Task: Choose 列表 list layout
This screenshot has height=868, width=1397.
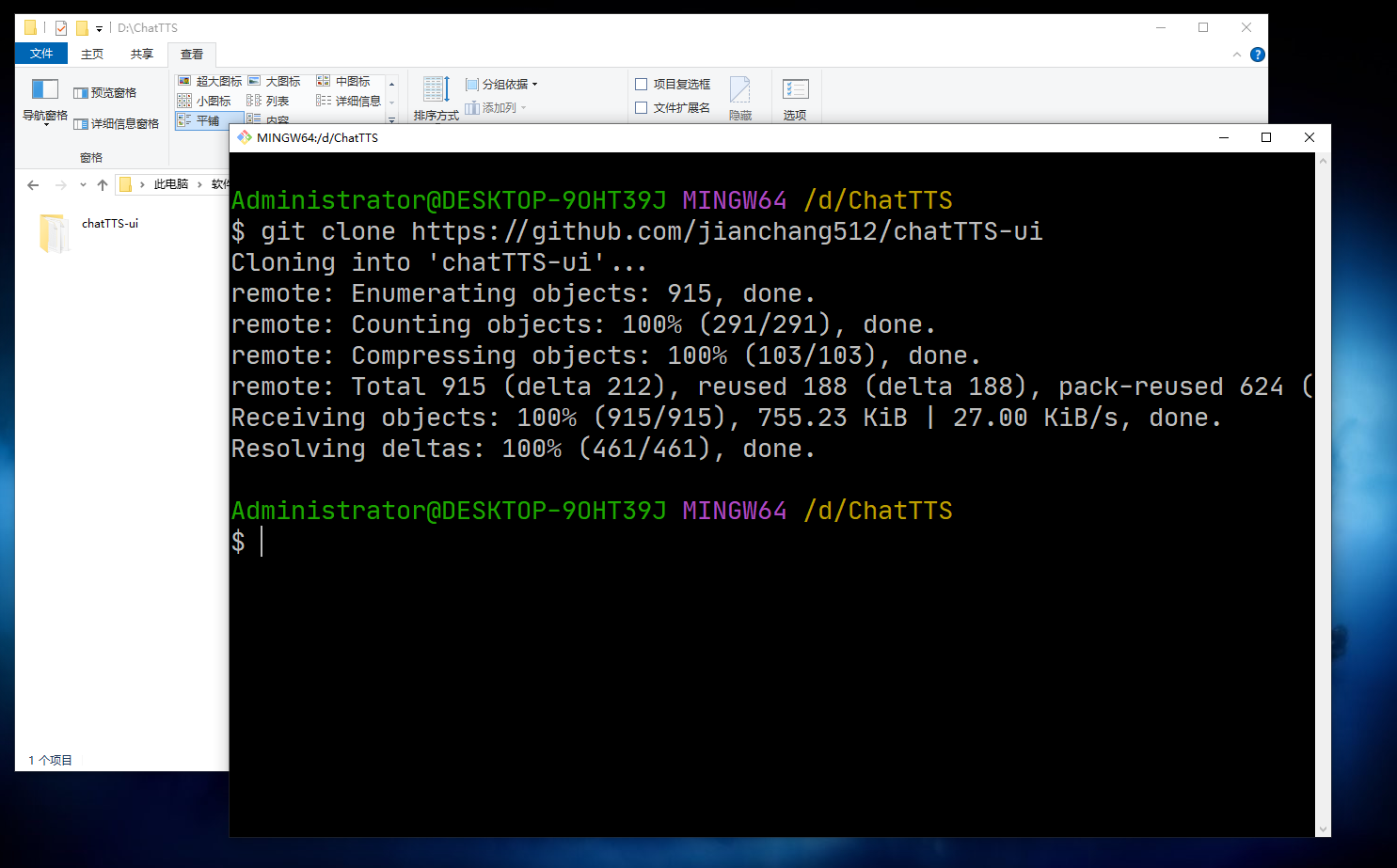Action: 268,101
